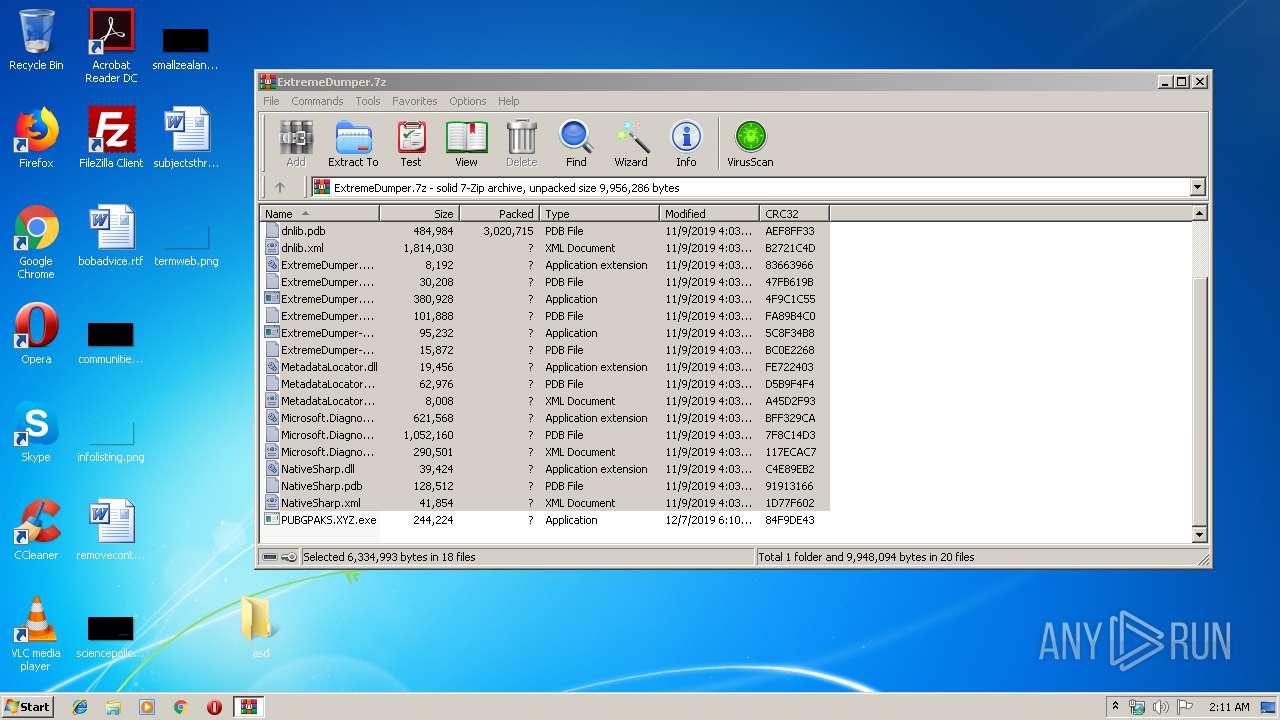1280x720 pixels.
Task: Click scrollbar down arrow in file list
Action: coord(1200,535)
